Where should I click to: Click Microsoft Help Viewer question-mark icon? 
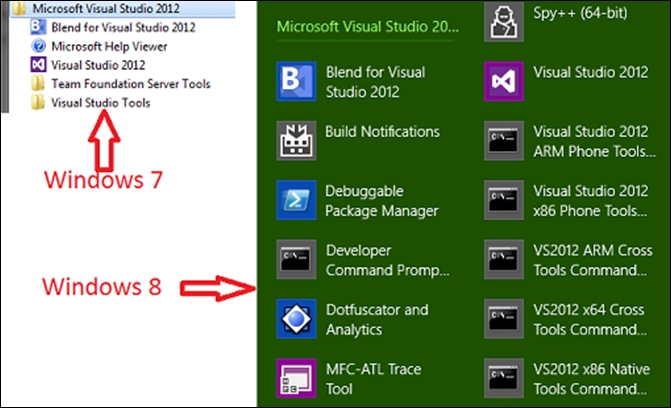[x=39, y=46]
